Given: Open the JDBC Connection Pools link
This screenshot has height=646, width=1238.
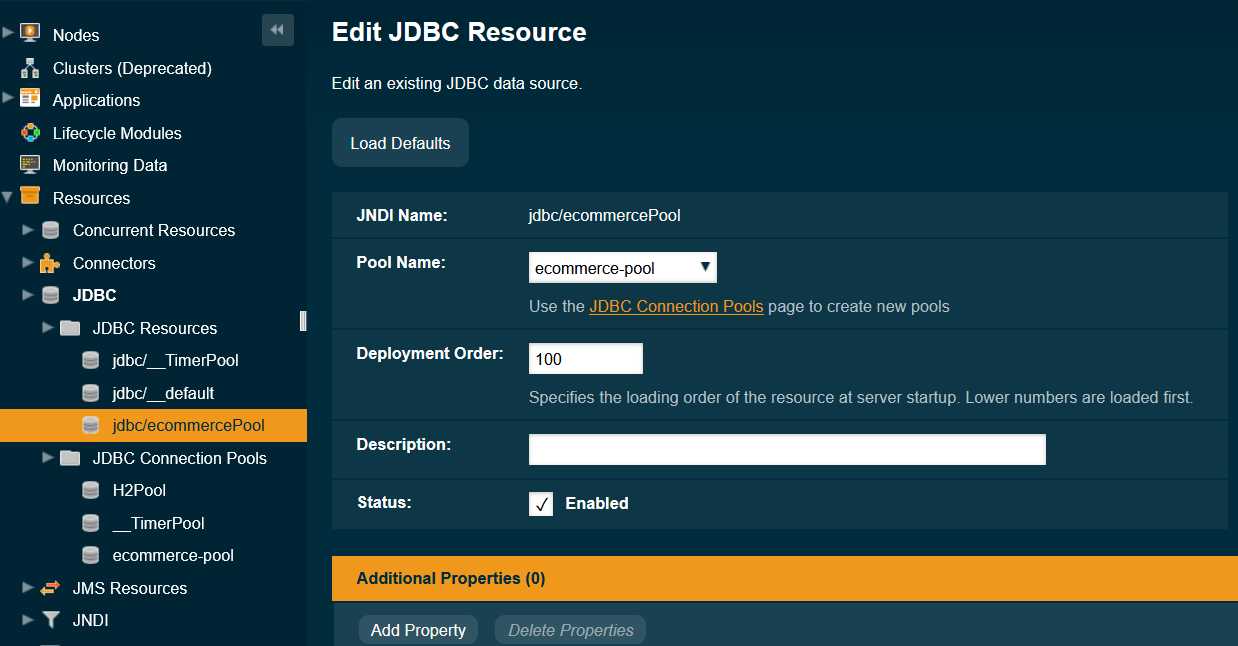Looking at the screenshot, I should [x=676, y=307].
